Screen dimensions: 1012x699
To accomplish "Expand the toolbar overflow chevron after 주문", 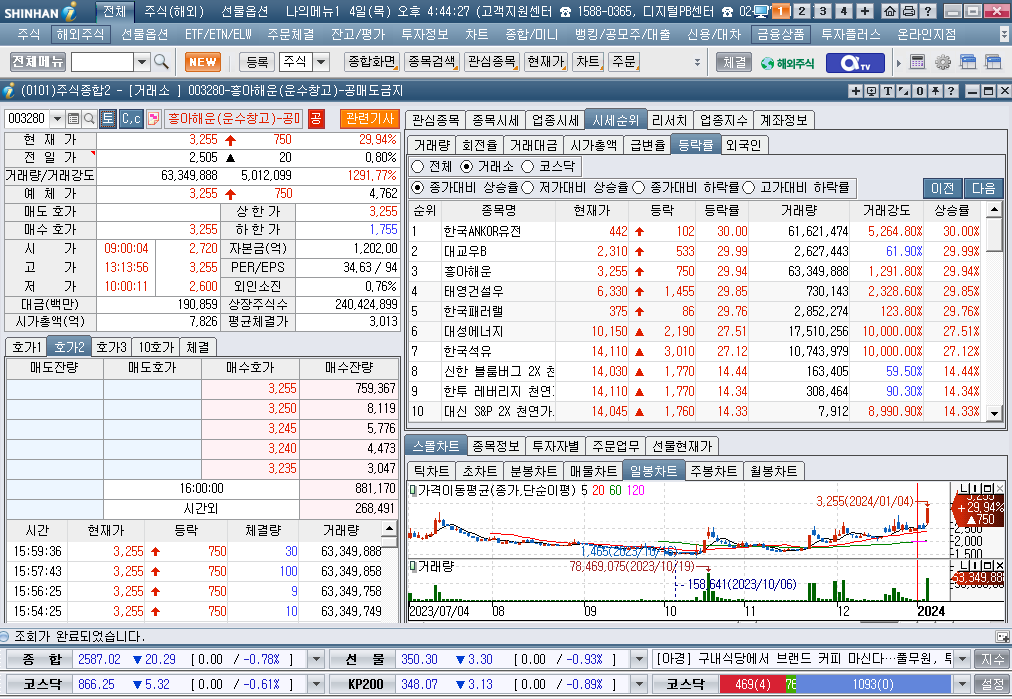I will [697, 62].
